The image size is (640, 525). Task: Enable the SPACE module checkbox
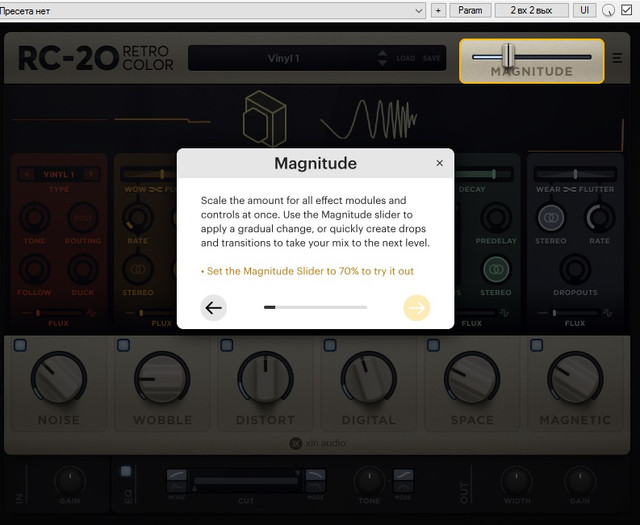[x=433, y=345]
